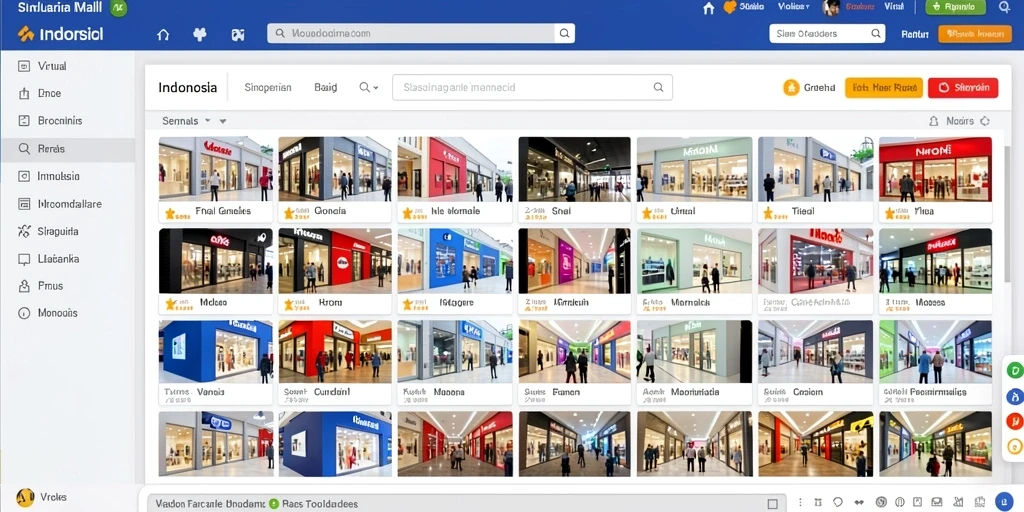This screenshot has width=1024, height=512.
Task: Click the blue circular icon on right edge
Action: pyautogui.click(x=1015, y=396)
